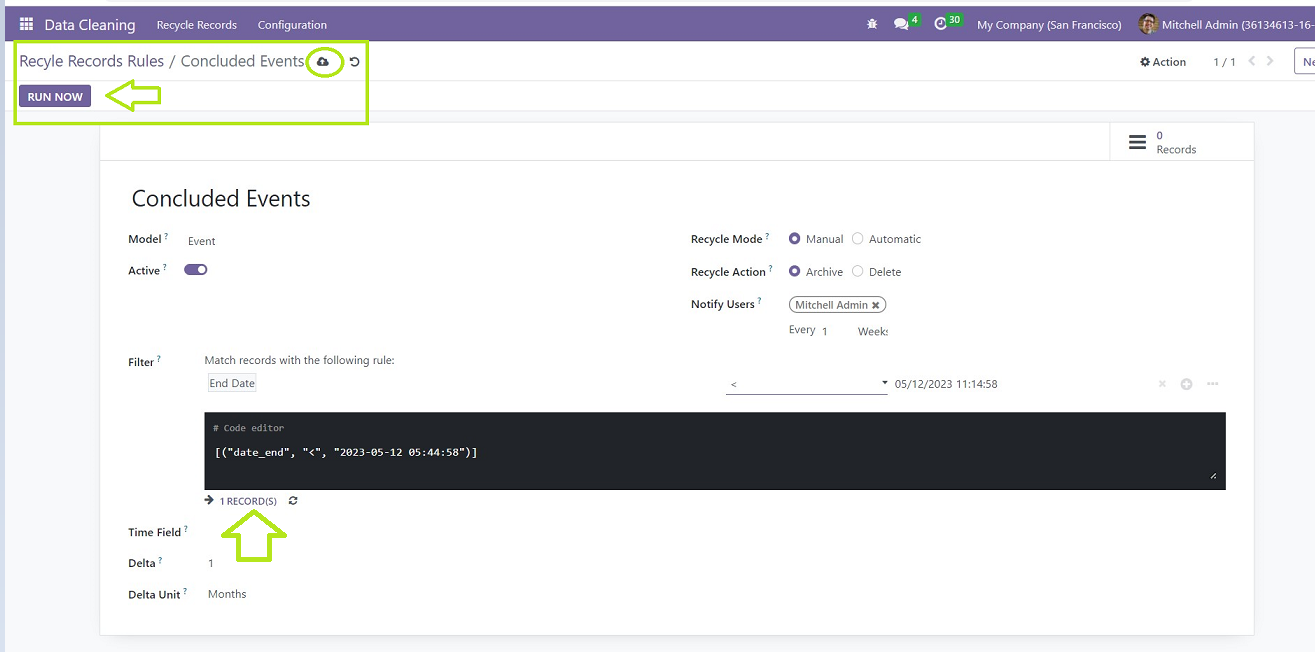Toggle the Active switch

point(196,270)
